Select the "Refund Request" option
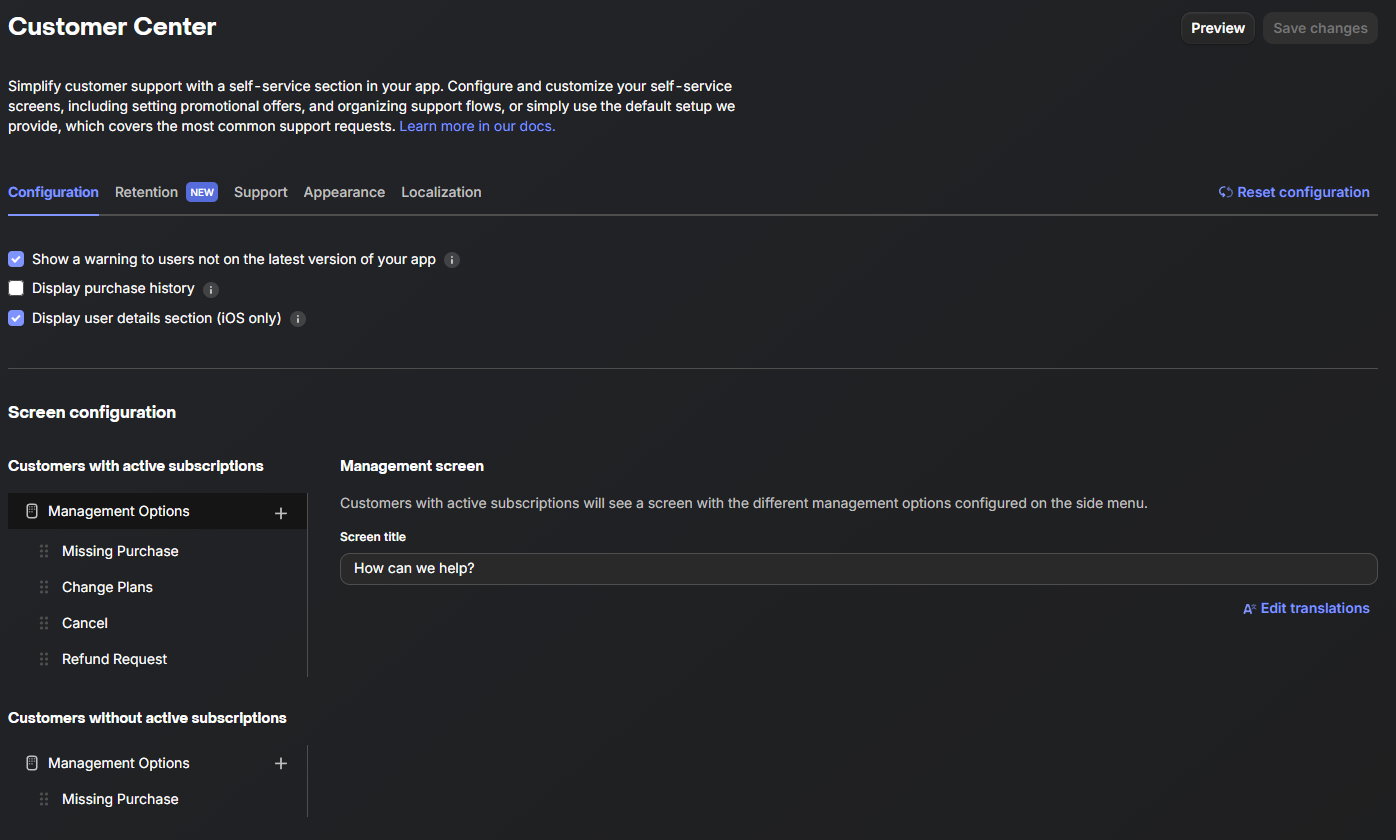 [x=114, y=658]
